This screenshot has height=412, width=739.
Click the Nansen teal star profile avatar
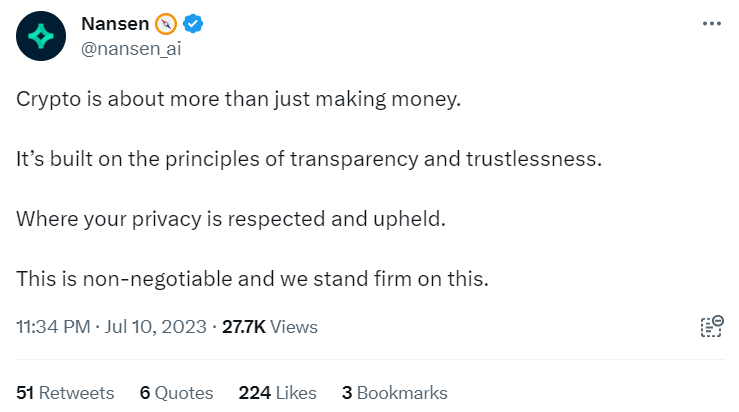coord(41,36)
